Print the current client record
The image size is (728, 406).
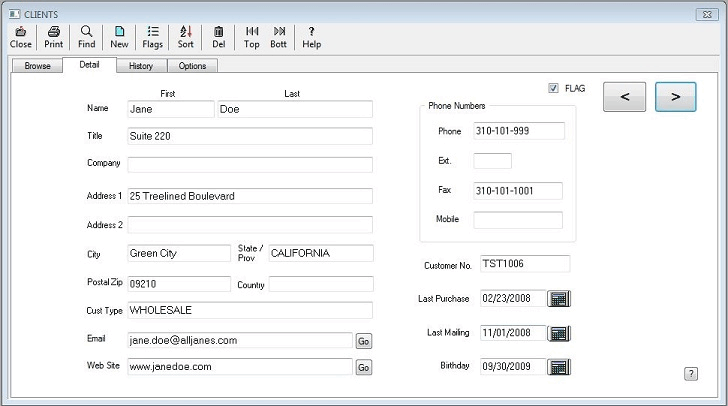53,37
